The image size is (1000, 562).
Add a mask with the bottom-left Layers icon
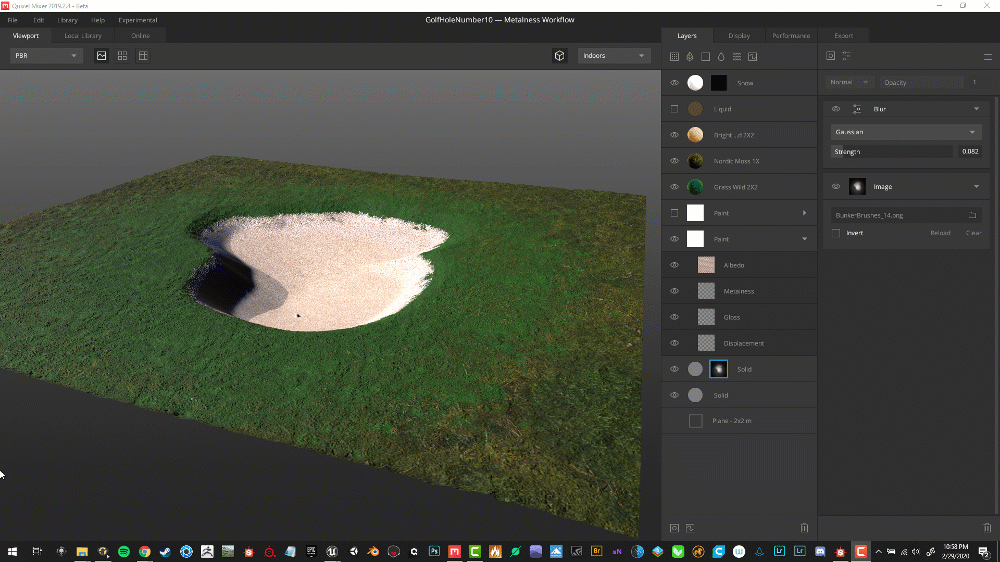[674, 527]
